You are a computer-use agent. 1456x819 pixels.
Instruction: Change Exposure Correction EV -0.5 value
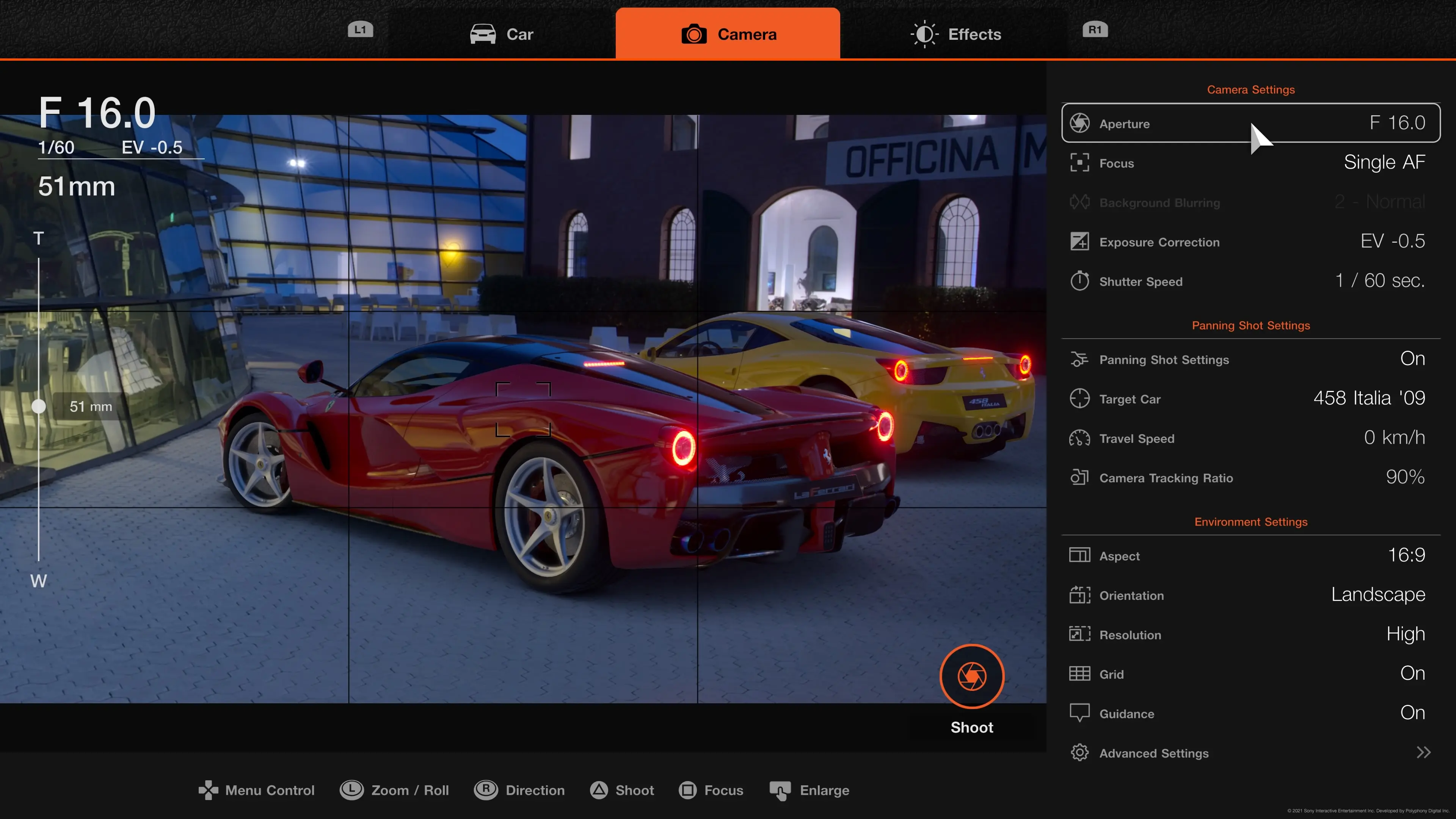(x=1393, y=241)
